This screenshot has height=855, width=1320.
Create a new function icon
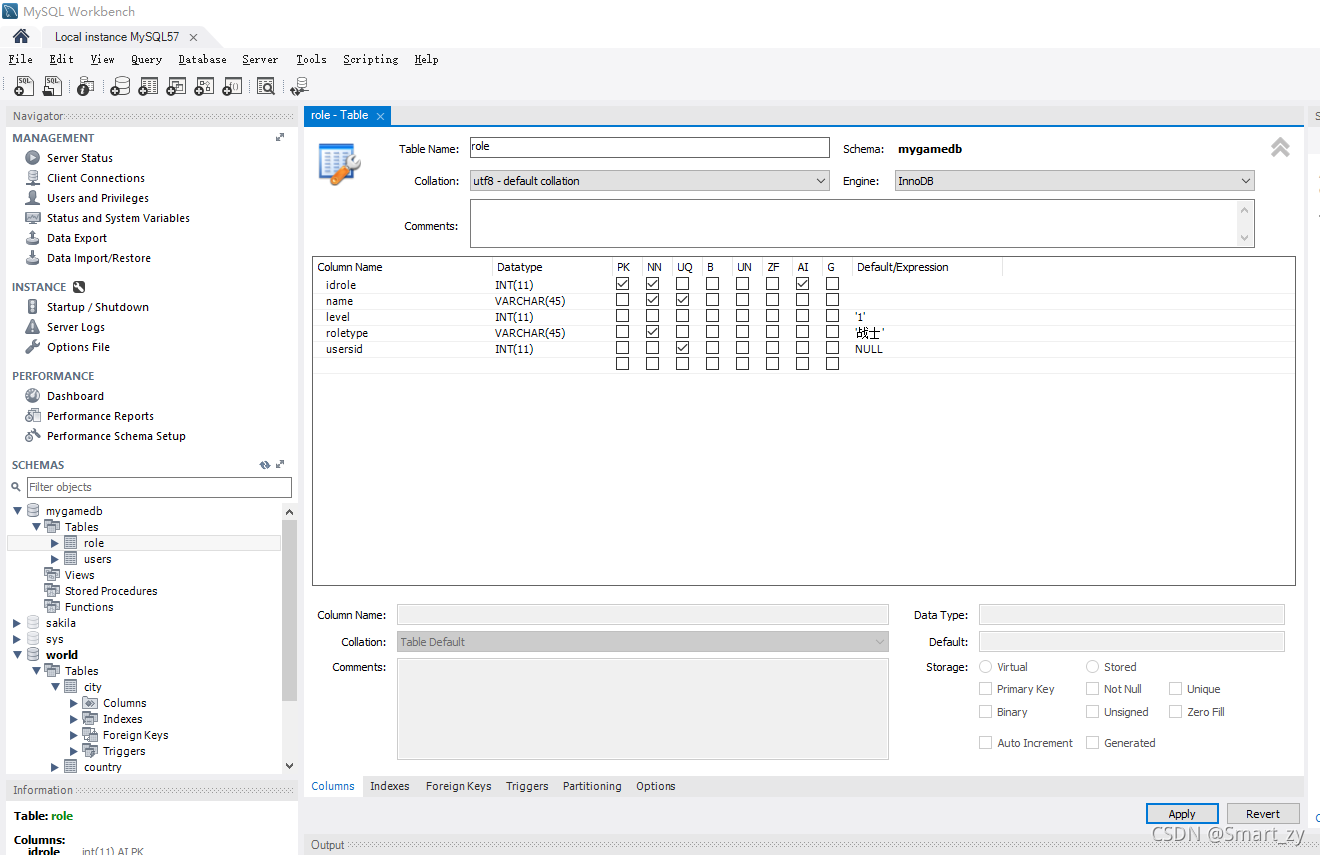232,87
